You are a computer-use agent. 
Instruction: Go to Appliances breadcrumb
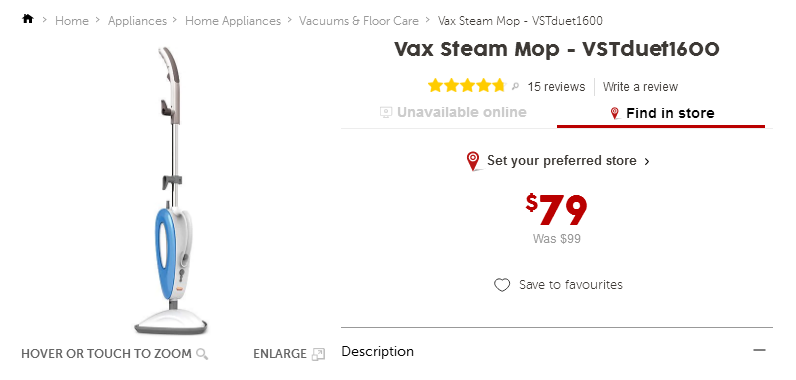pos(137,21)
